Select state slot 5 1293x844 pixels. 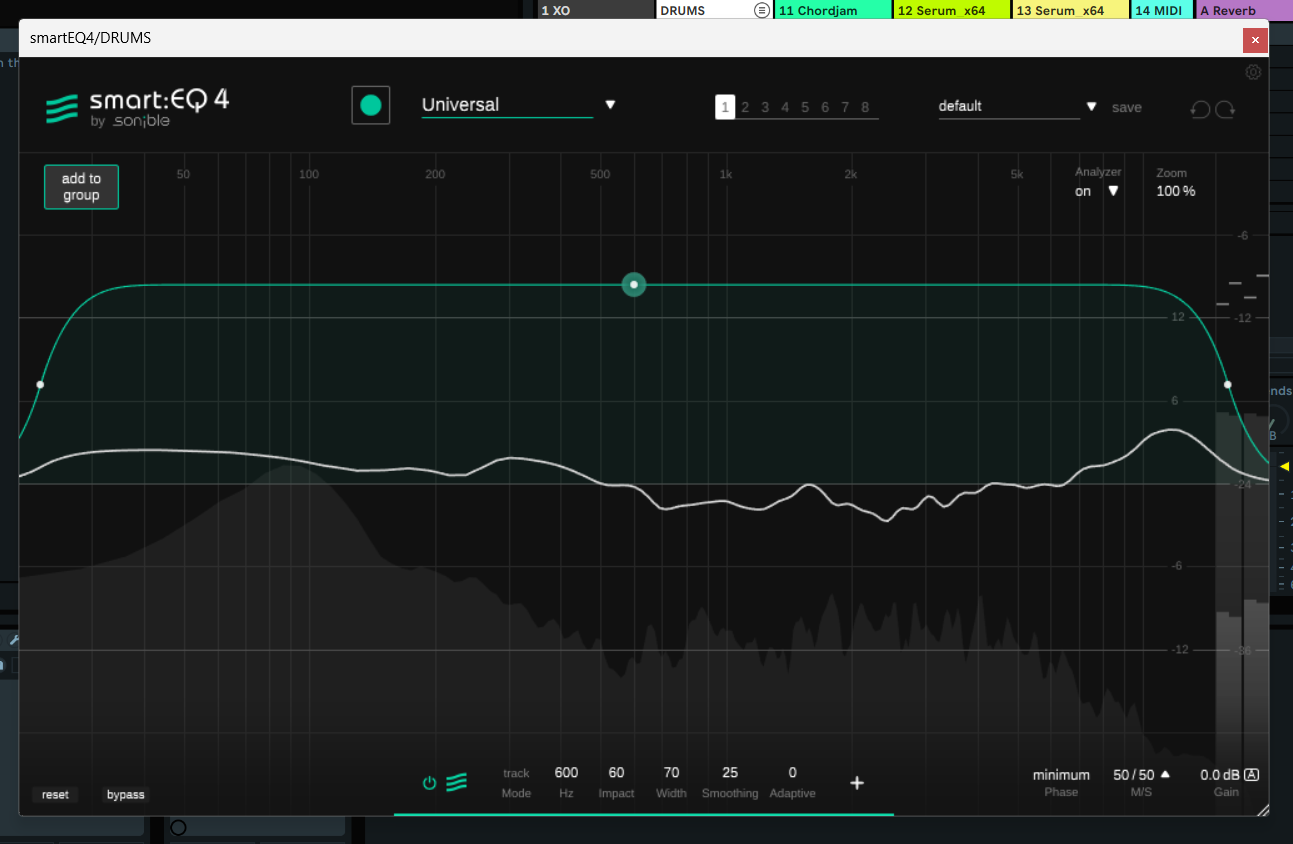(x=805, y=107)
